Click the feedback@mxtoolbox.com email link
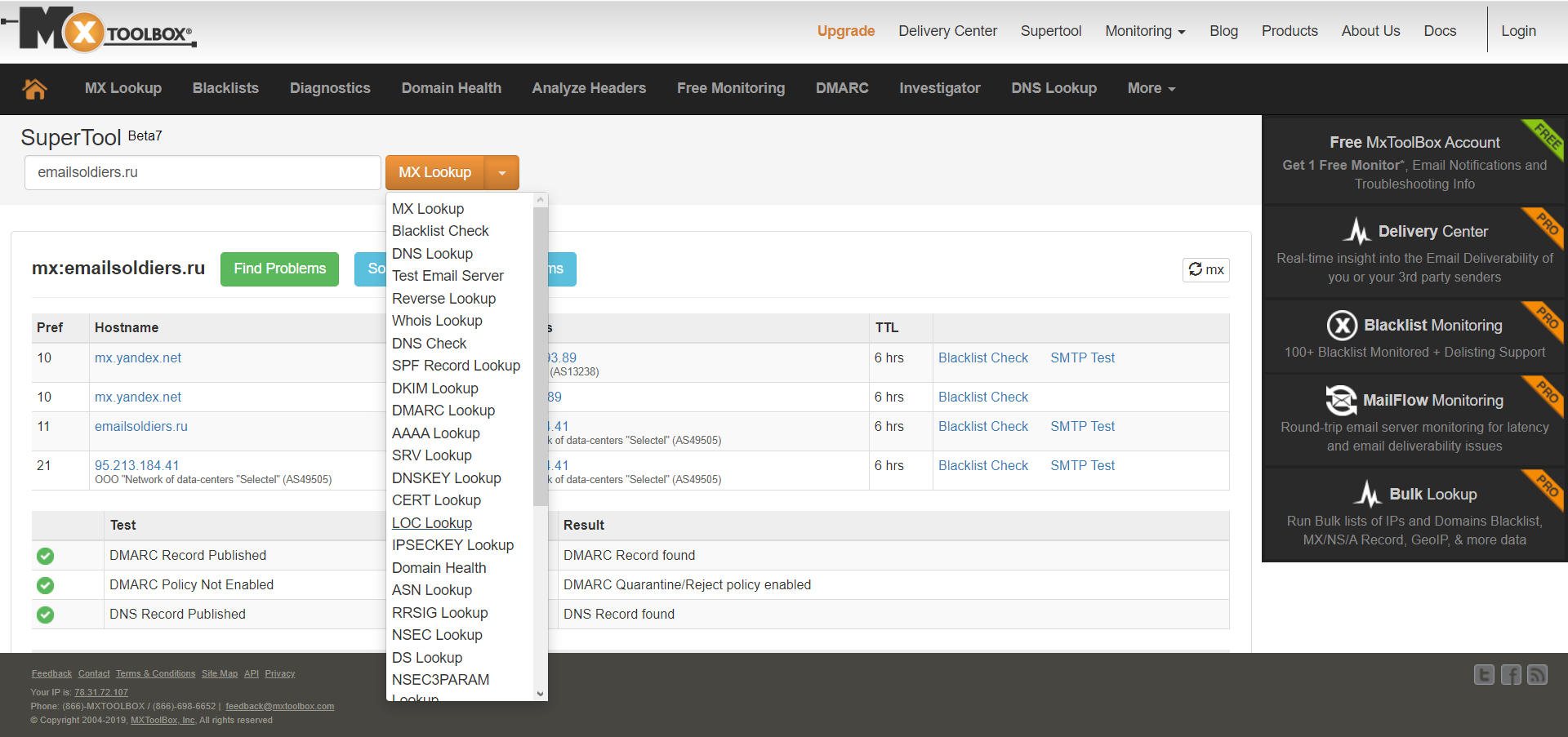 pyautogui.click(x=280, y=707)
